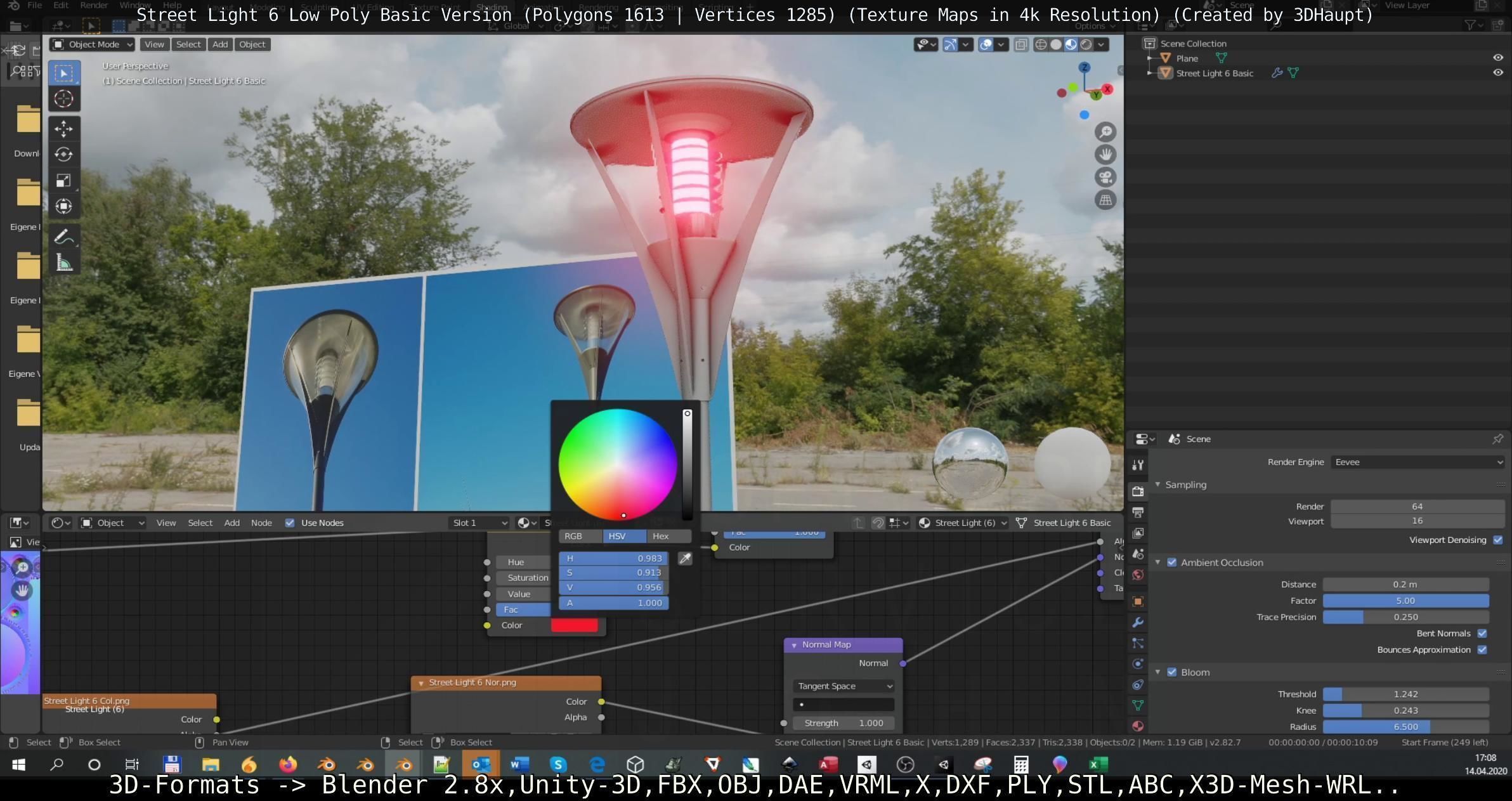
Task: Click the viewport zoom magnifier icon
Action: coord(1105,132)
